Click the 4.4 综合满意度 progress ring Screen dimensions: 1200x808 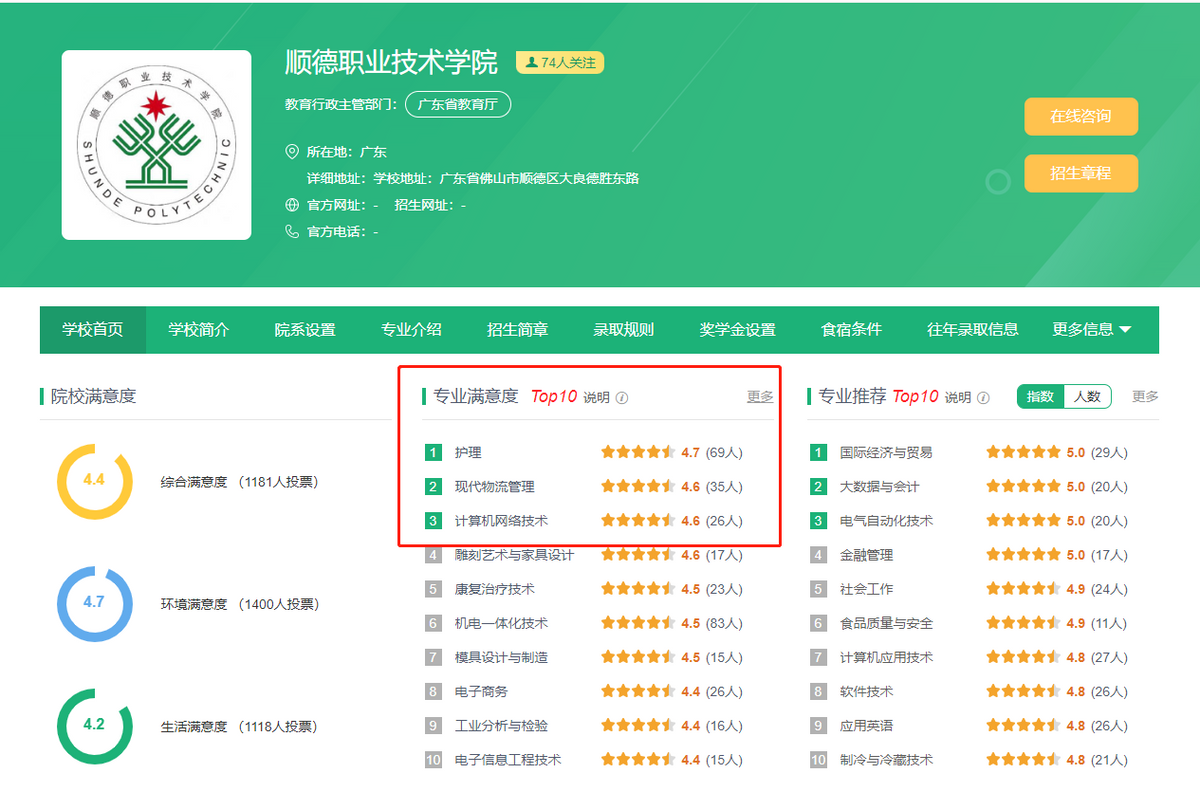pyautogui.click(x=94, y=481)
